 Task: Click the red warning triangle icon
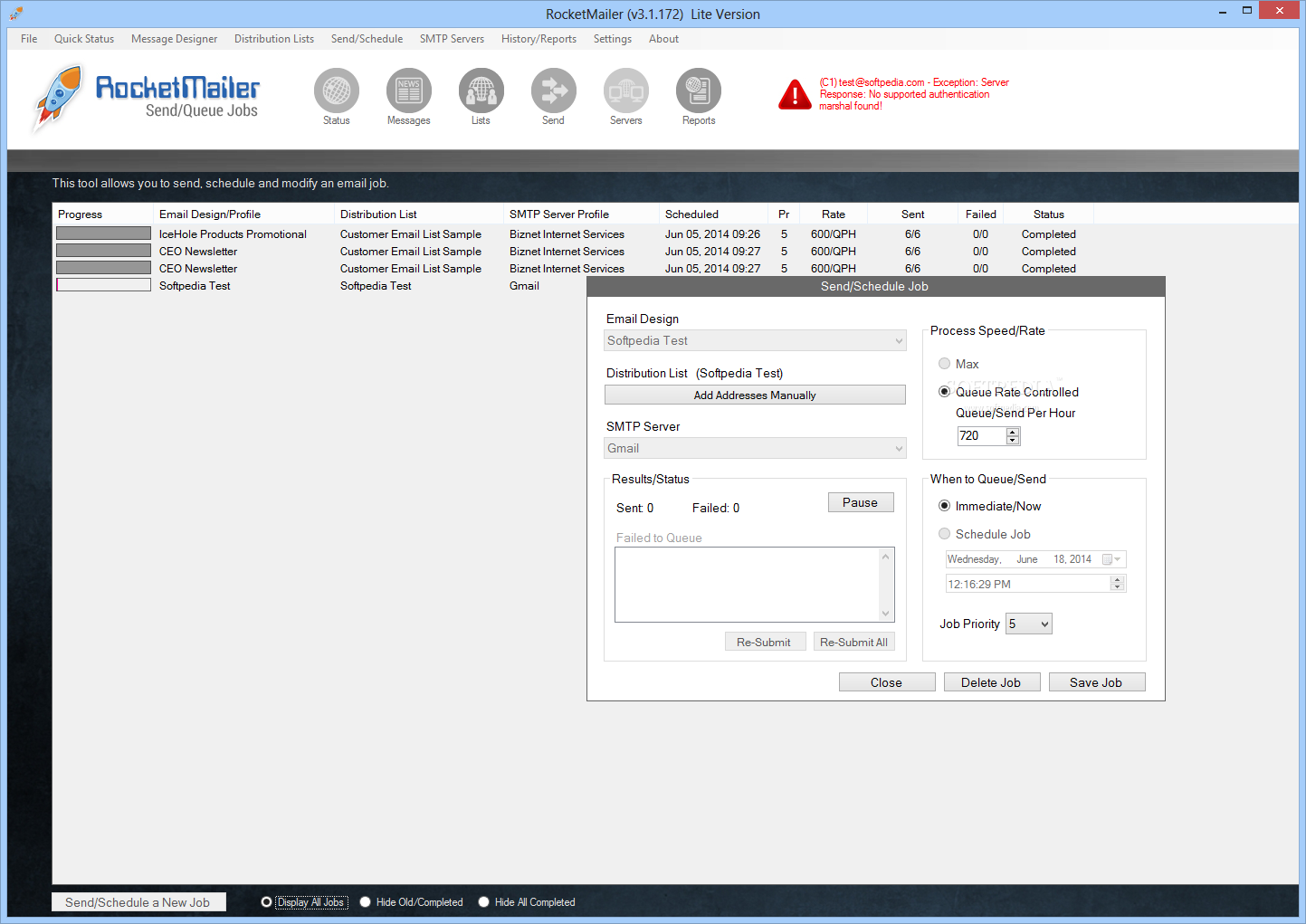pos(795,94)
